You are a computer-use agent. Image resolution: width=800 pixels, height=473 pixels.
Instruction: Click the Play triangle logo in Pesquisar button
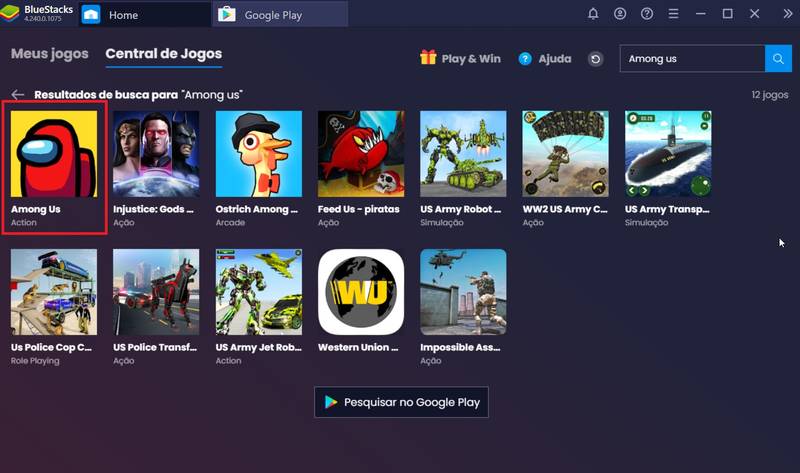click(x=331, y=402)
